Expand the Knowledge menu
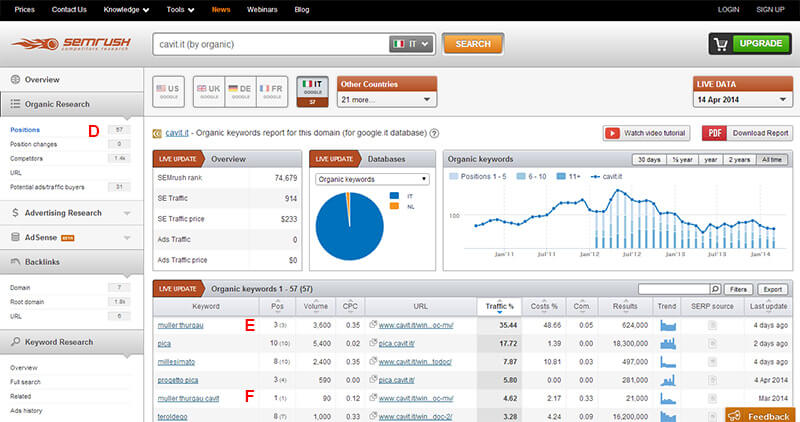Viewport: 800px width, 422px height. 126,10
